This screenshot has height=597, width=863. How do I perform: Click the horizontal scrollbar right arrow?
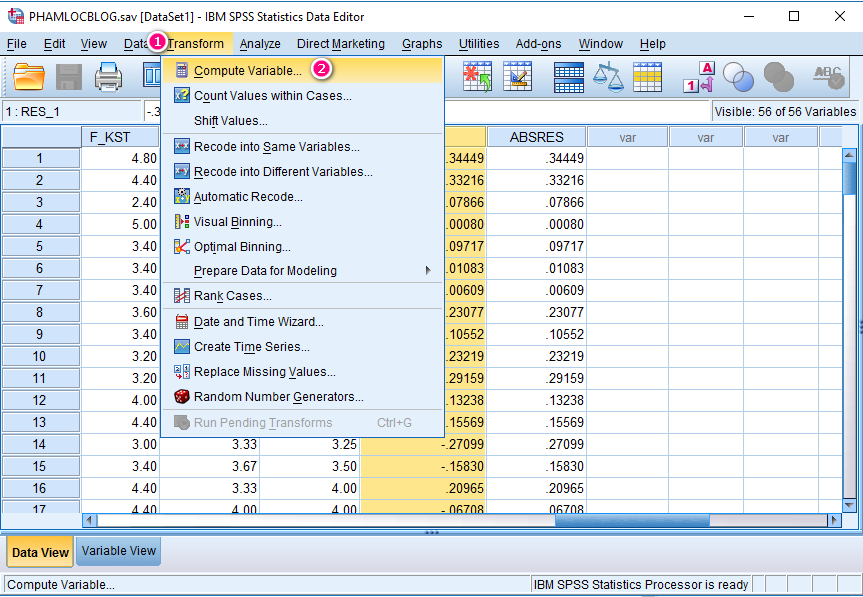pyautogui.click(x=835, y=520)
